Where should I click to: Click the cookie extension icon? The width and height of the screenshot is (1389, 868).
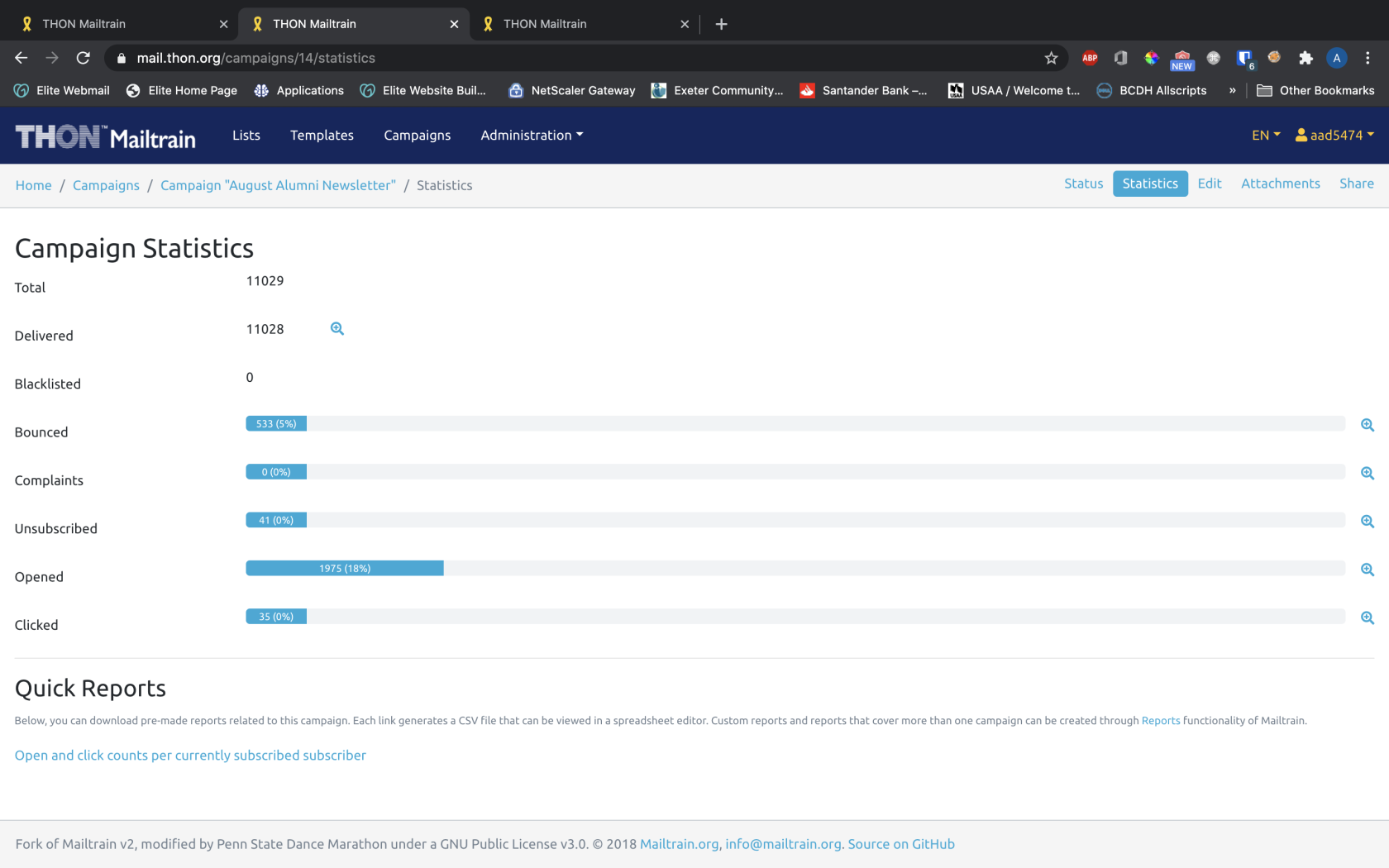coord(1274,57)
